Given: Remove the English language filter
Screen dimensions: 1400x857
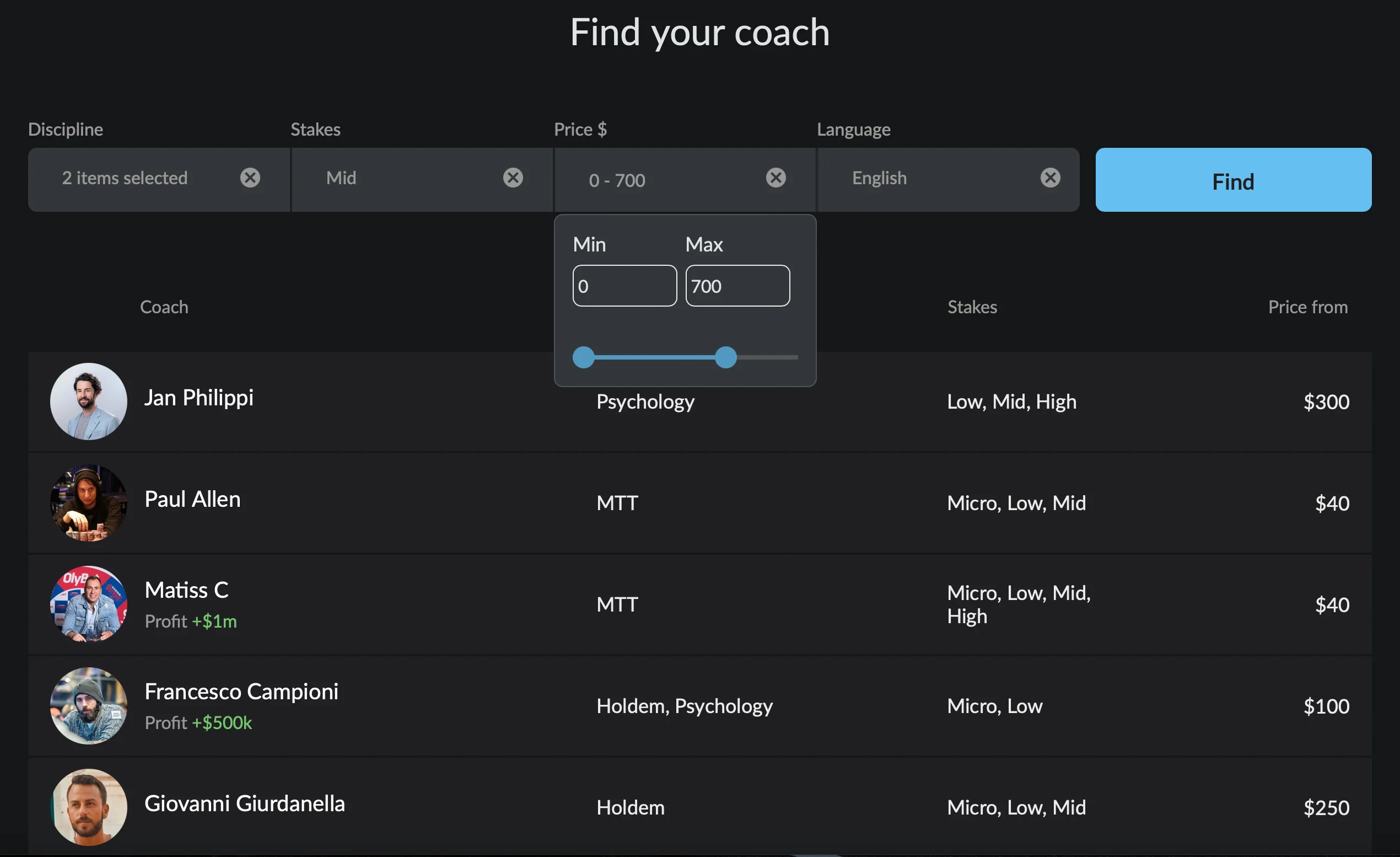Looking at the screenshot, I should click(1050, 178).
